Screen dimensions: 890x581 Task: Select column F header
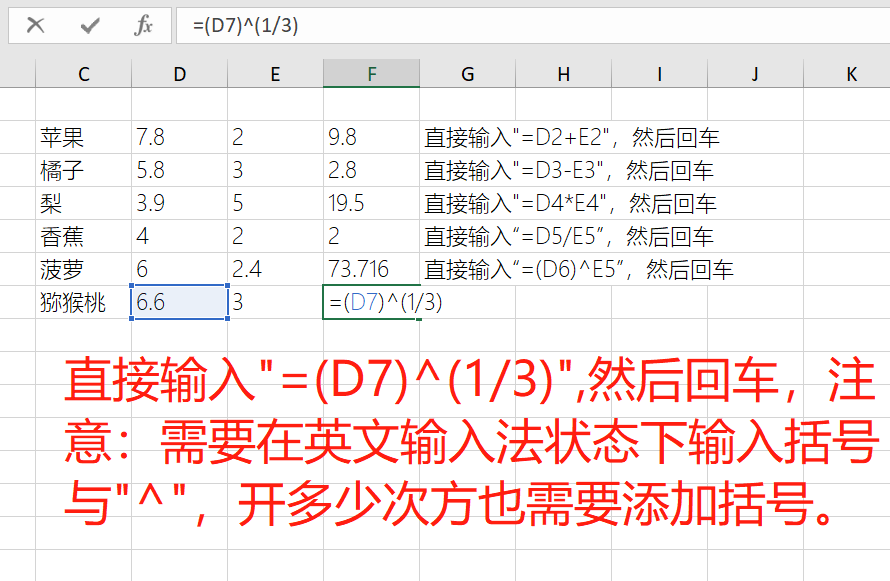click(x=371, y=74)
